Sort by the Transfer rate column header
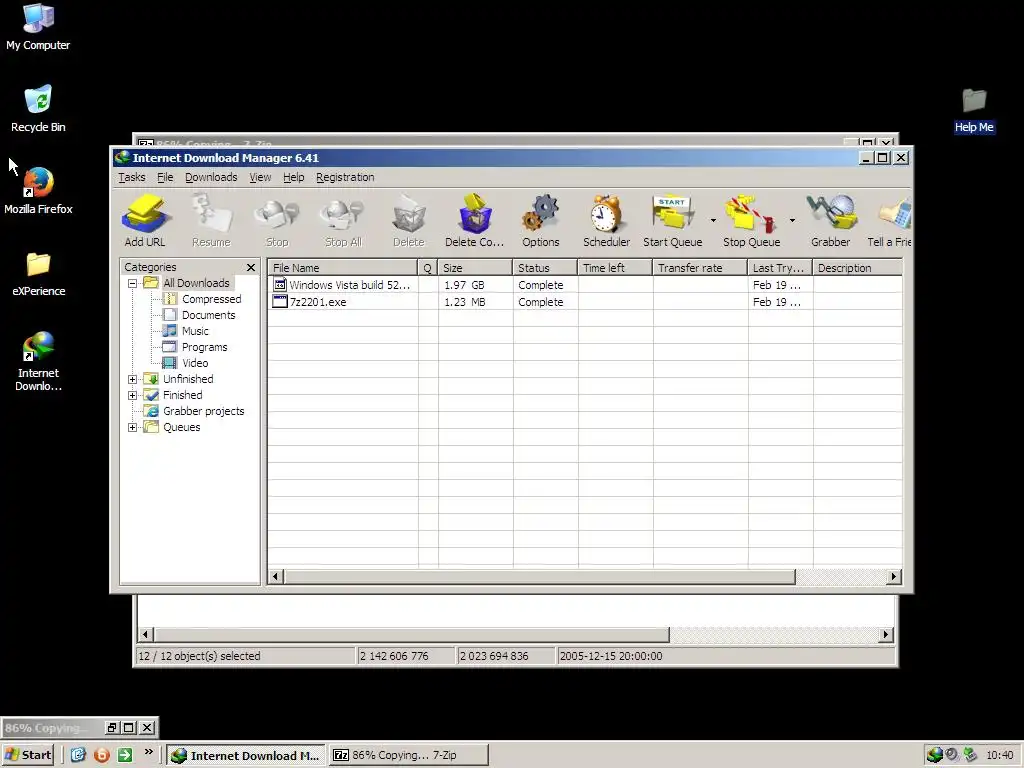Image resolution: width=1024 pixels, height=768 pixels. click(699, 268)
